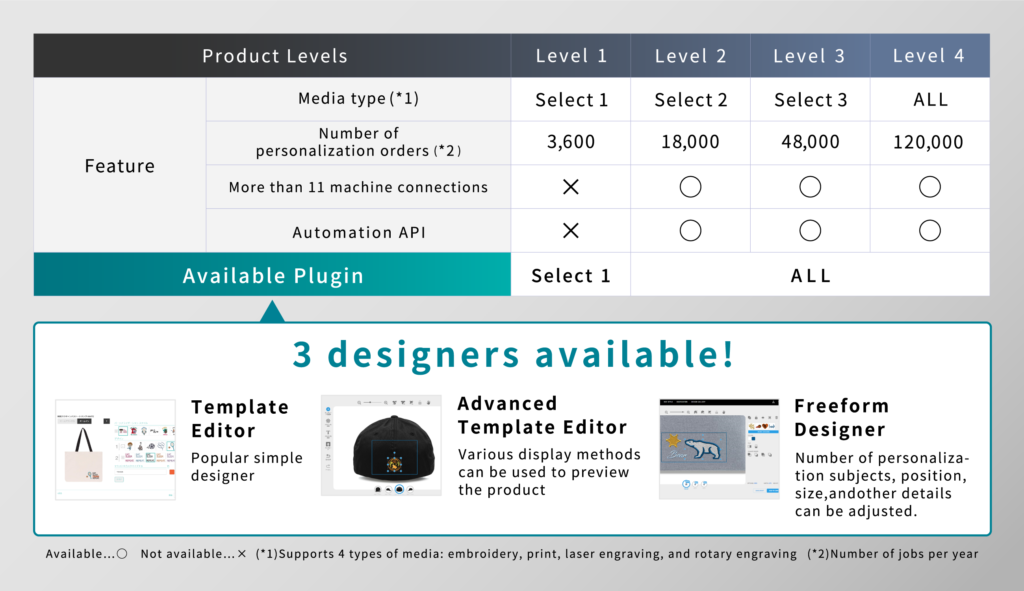Click the ALL cell in Available Plugin row
The image size is (1024, 591).
pyautogui.click(x=810, y=276)
